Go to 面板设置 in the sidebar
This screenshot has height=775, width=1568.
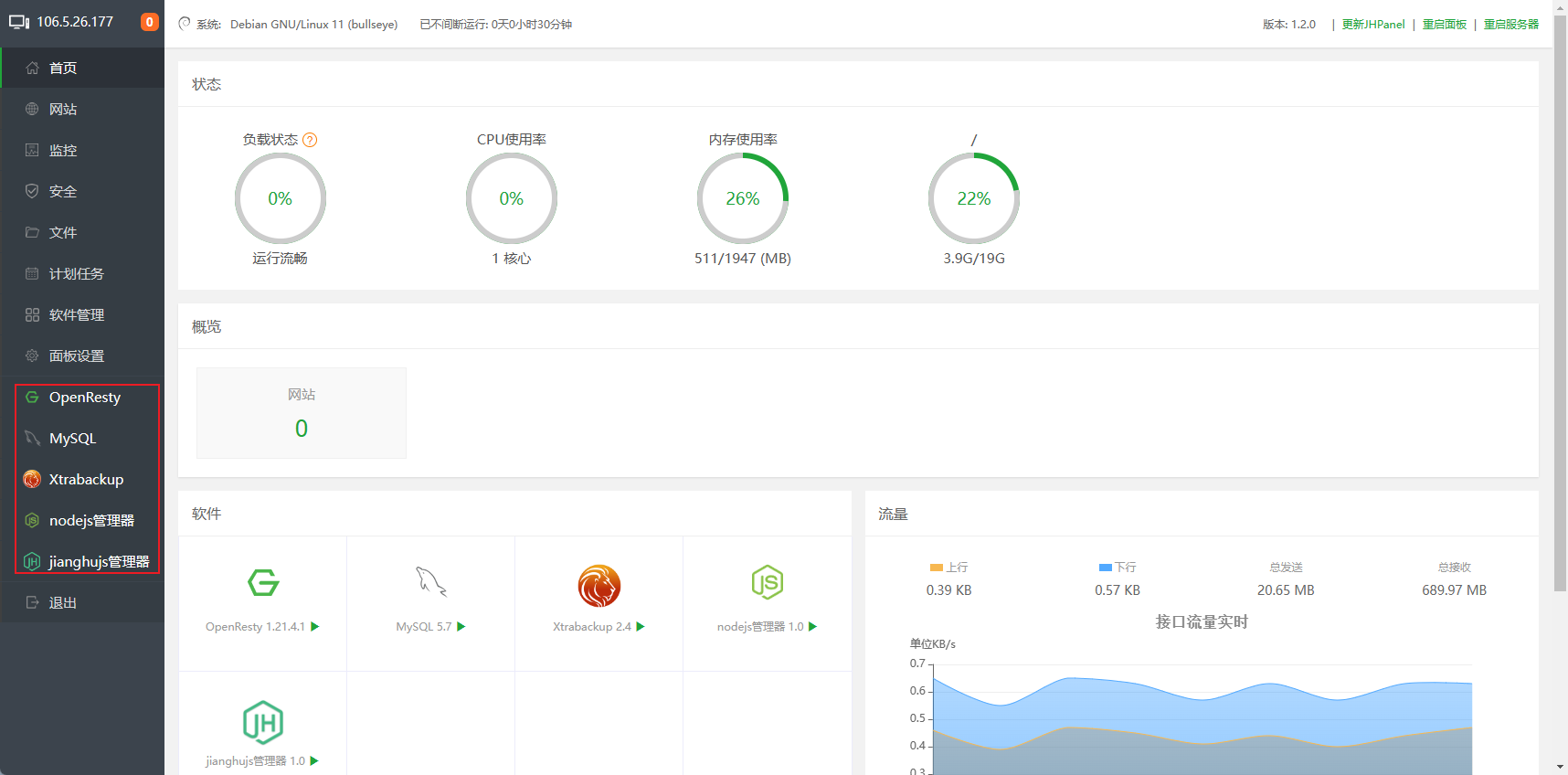[77, 356]
